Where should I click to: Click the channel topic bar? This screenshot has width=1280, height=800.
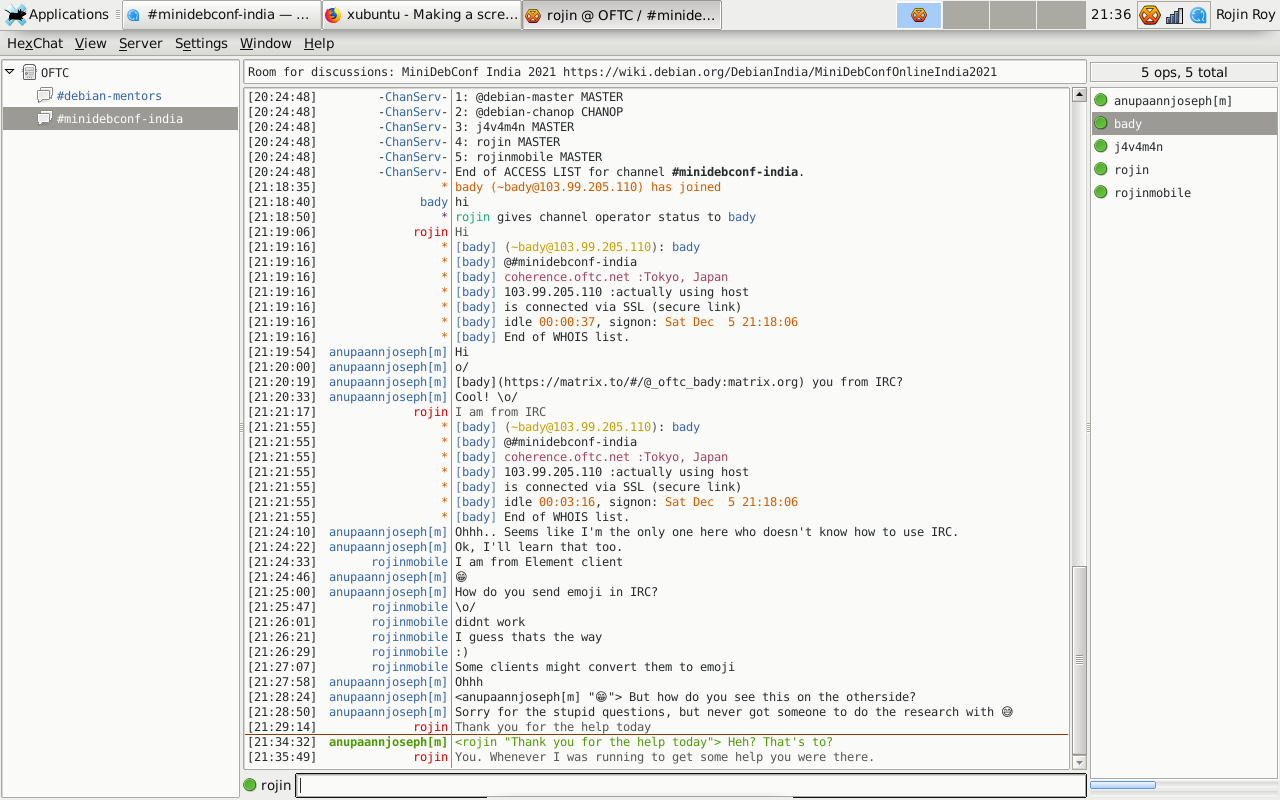[664, 72]
